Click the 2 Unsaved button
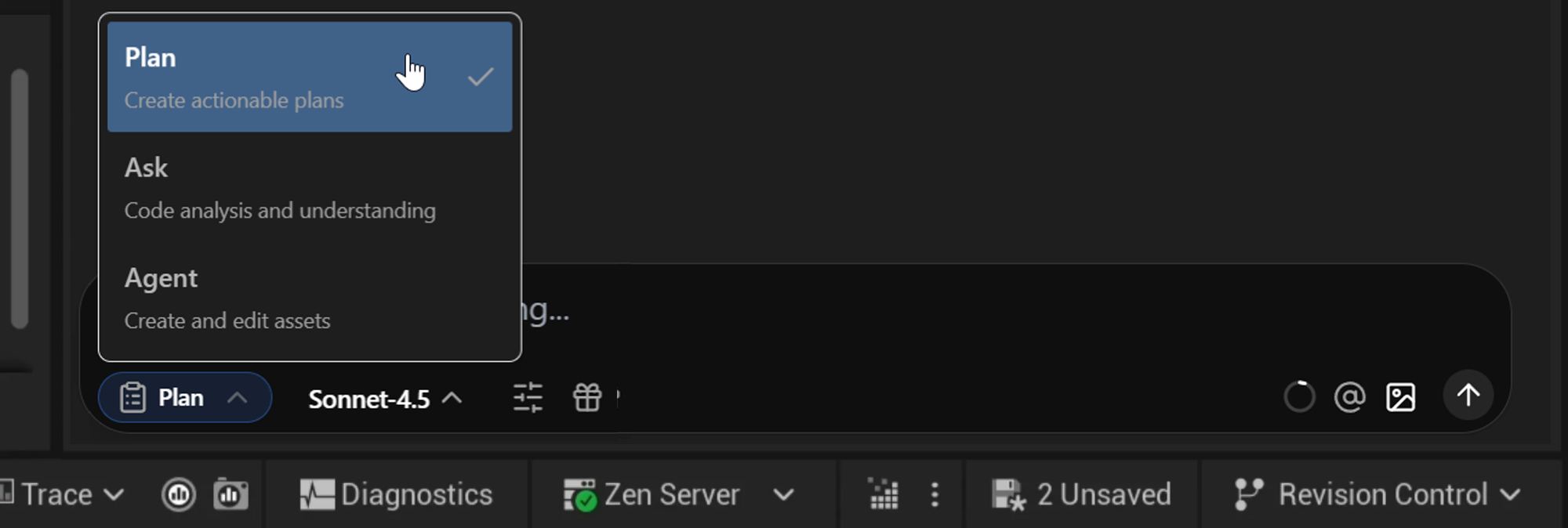The width and height of the screenshot is (1568, 528). [1081, 494]
